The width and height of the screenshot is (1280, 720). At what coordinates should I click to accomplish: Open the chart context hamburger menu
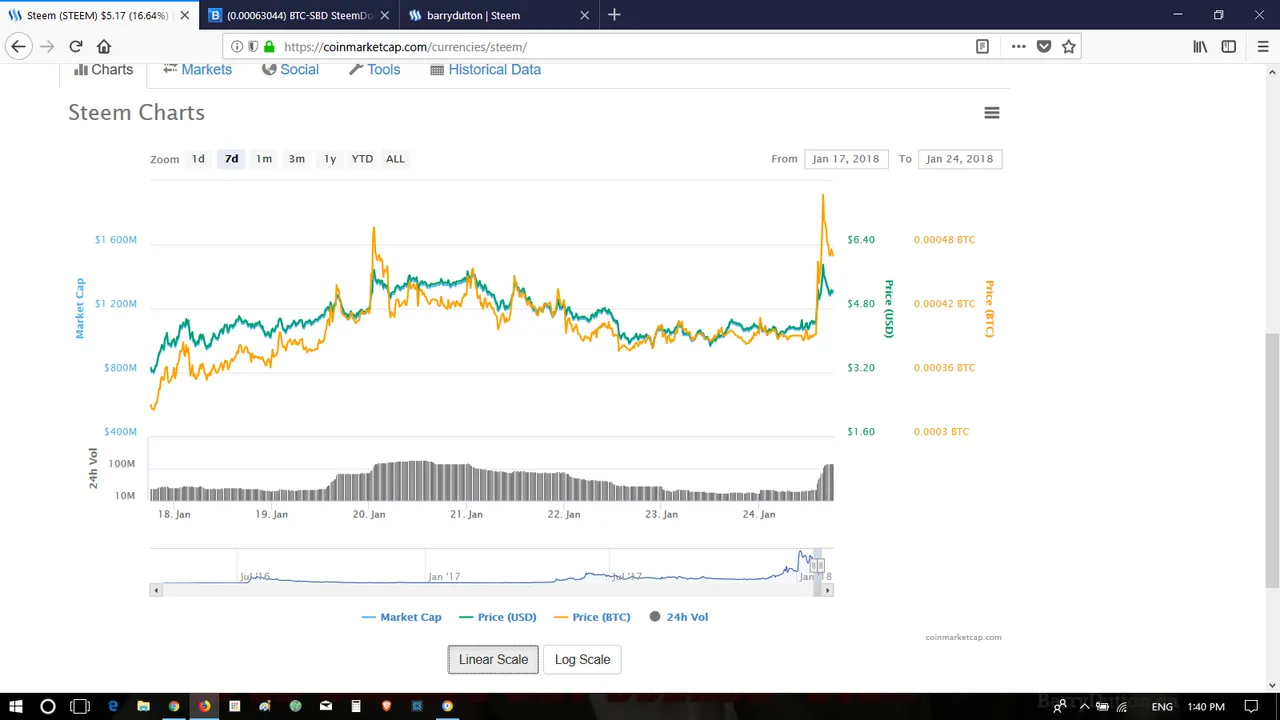(992, 113)
